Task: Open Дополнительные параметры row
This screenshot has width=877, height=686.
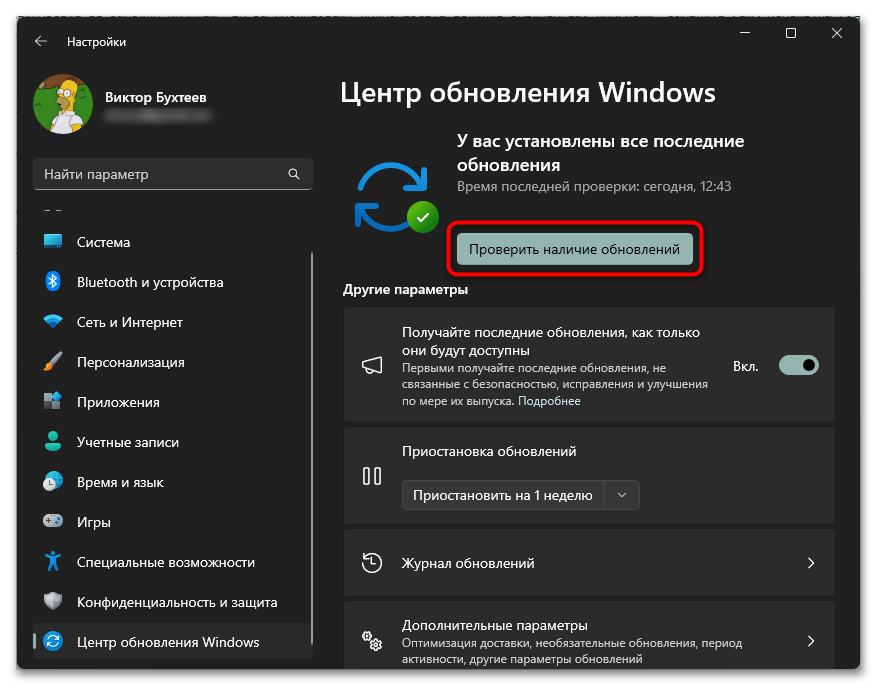Action: (x=590, y=636)
